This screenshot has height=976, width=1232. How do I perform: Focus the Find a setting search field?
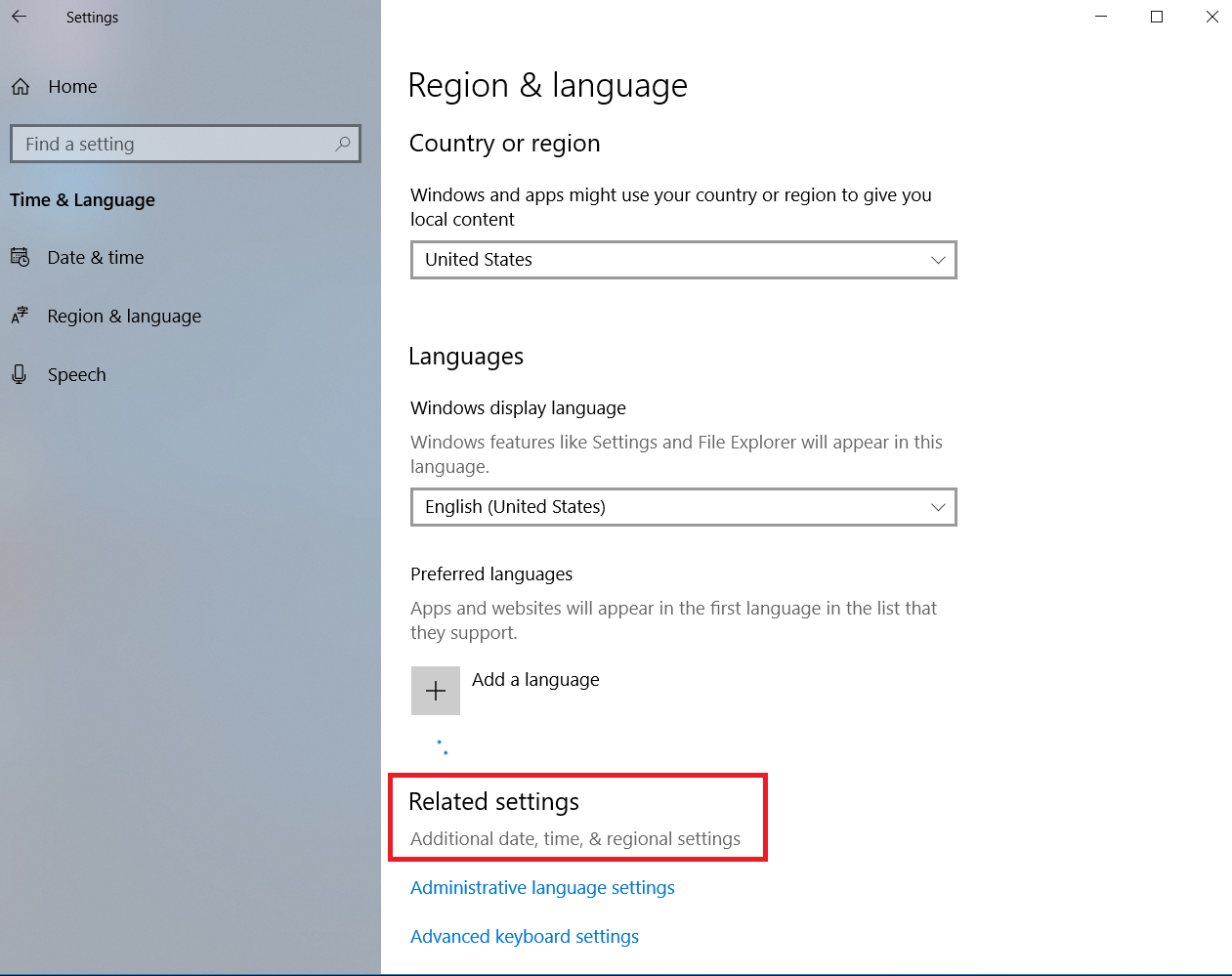[x=176, y=144]
